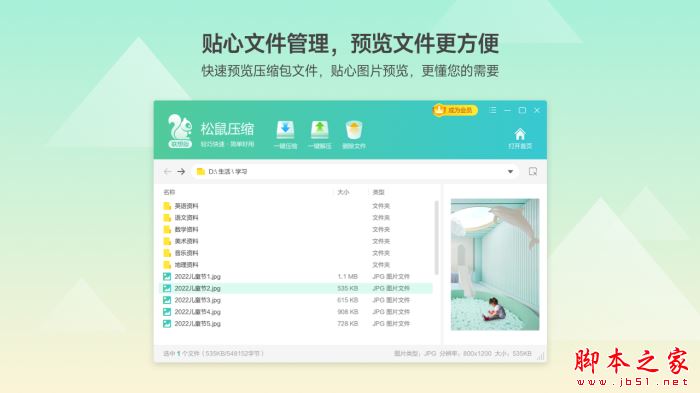The height and width of the screenshot is (393, 700).
Task: Click the 成为会员 membership button
Action: pyautogui.click(x=455, y=110)
